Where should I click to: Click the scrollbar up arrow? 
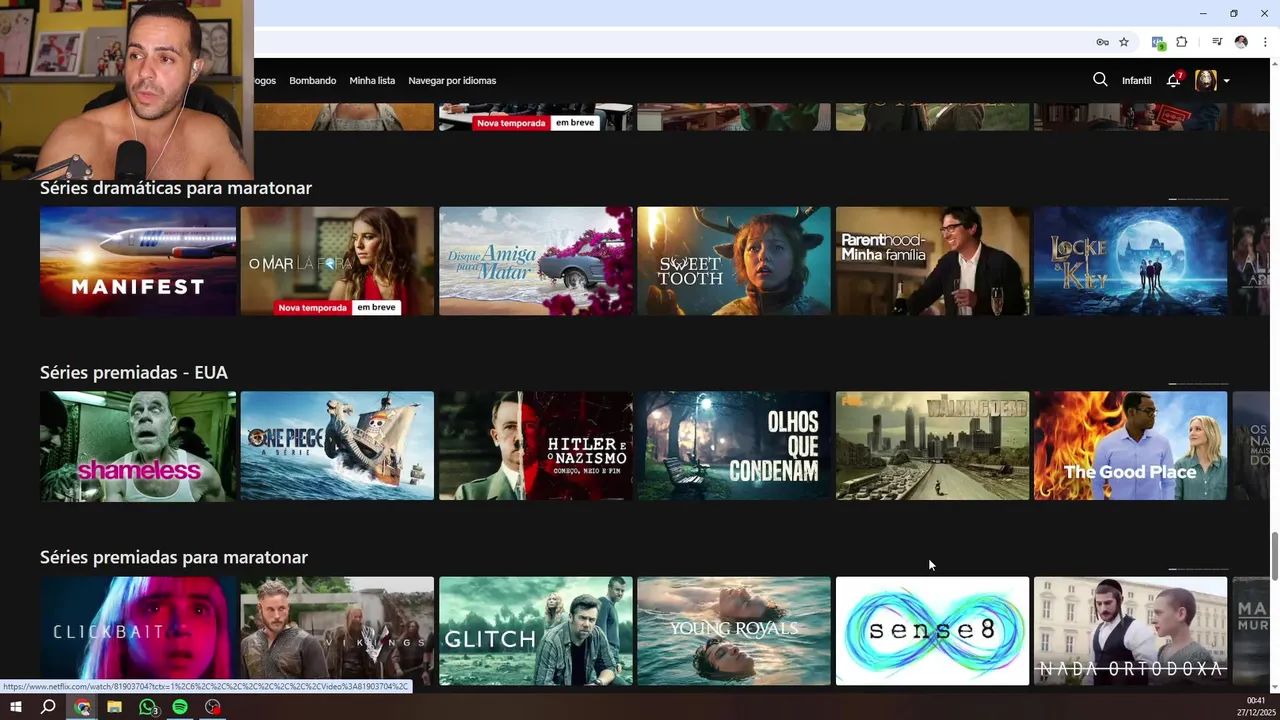1275,63
